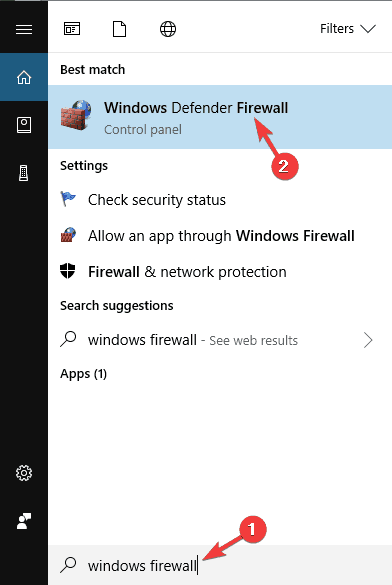This screenshot has height=585, width=392.
Task: Click the Devices tower icon in sidebar
Action: click(23, 173)
